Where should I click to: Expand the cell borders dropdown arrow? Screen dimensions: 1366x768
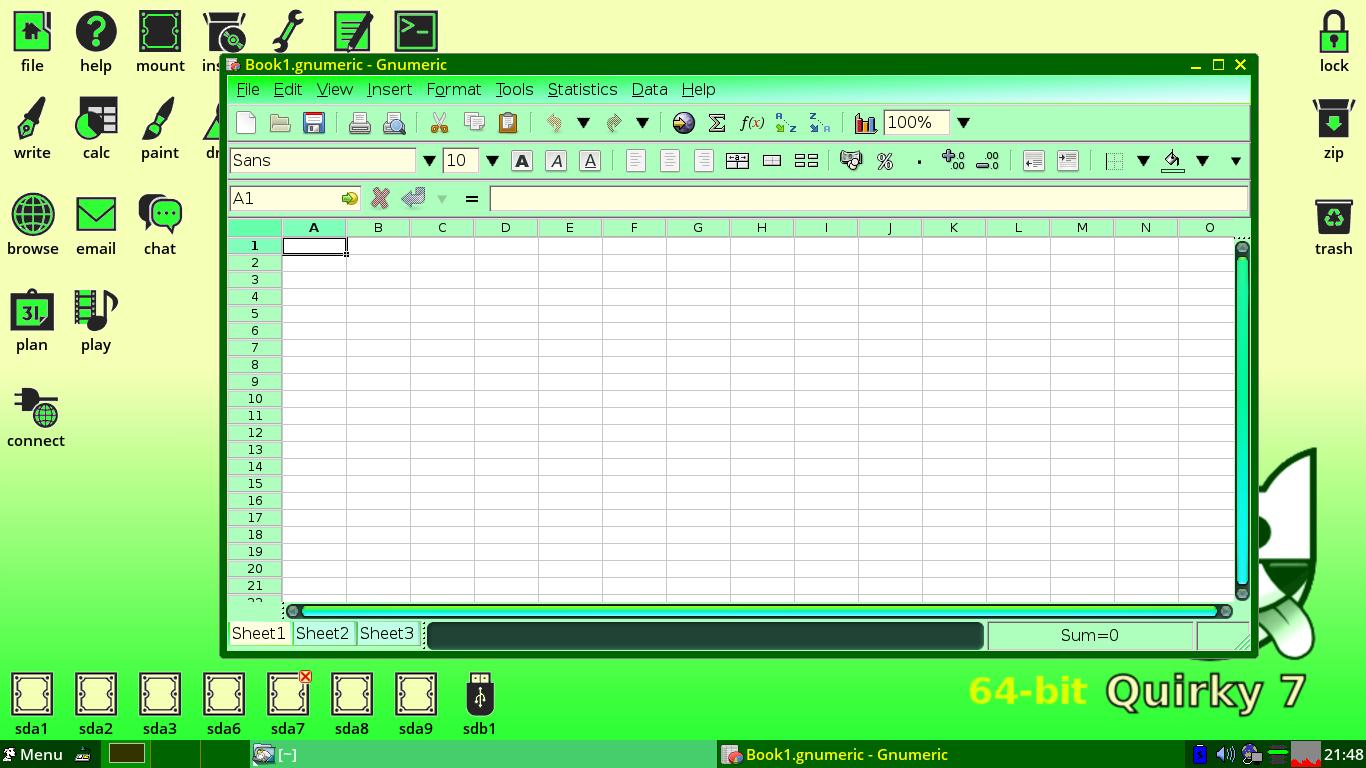[x=1143, y=161]
